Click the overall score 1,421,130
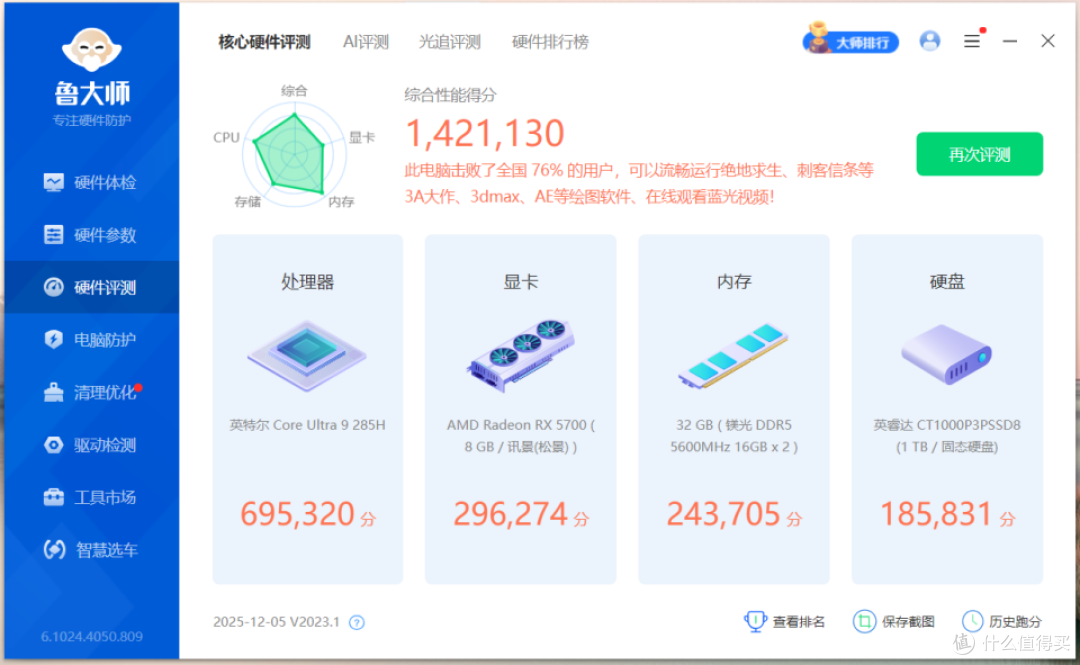 coord(485,134)
